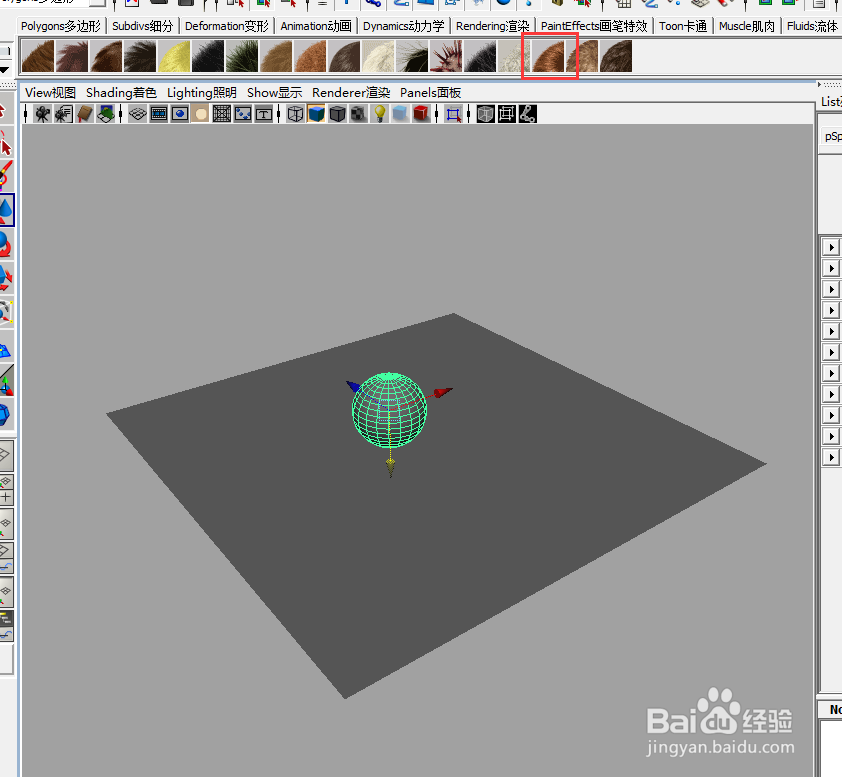Click the Smooth Shade All blue cube icon
This screenshot has width=842, height=777.
pos(316,114)
